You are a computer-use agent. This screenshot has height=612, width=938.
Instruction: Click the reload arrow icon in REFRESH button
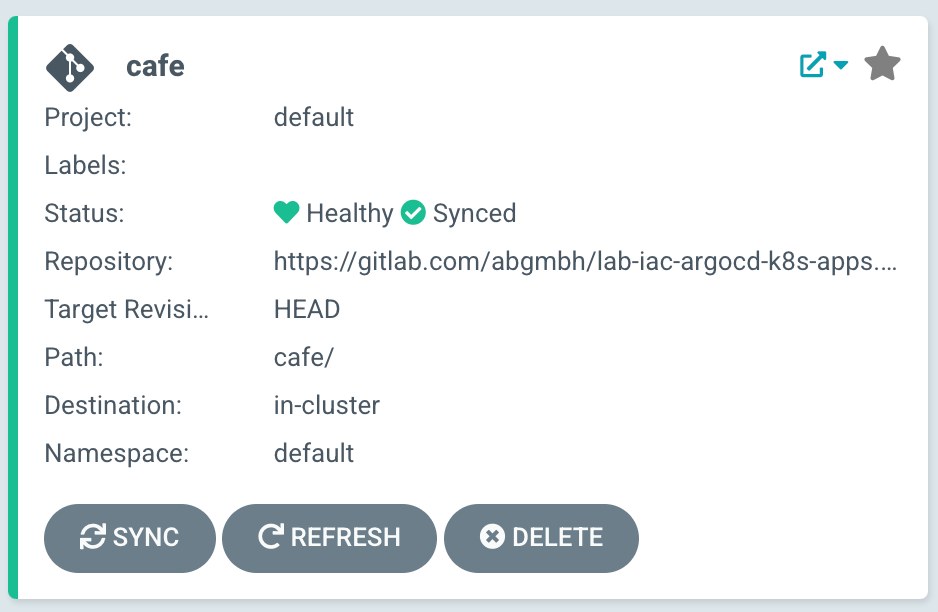(271, 537)
